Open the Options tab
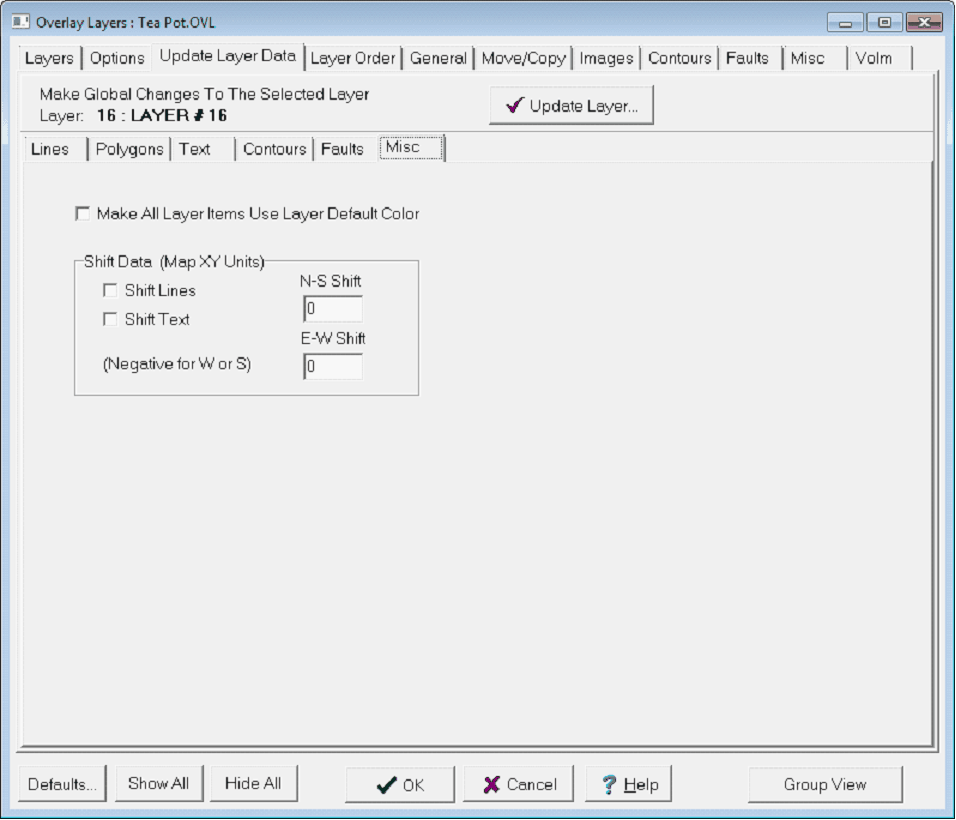 click(117, 58)
